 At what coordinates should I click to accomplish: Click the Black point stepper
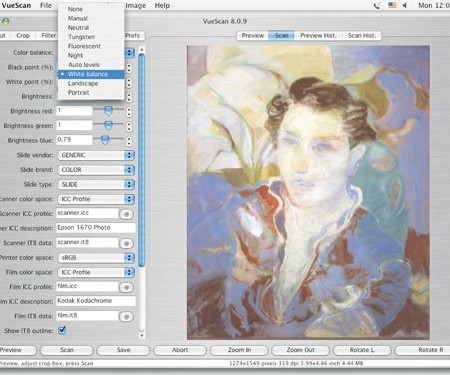[x=129, y=68]
